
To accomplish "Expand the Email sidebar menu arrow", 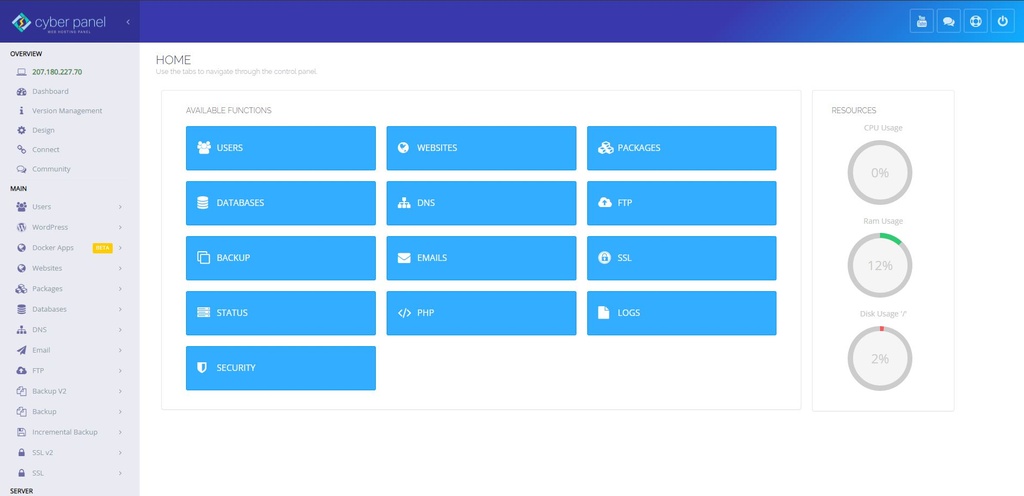I will click(x=121, y=350).
